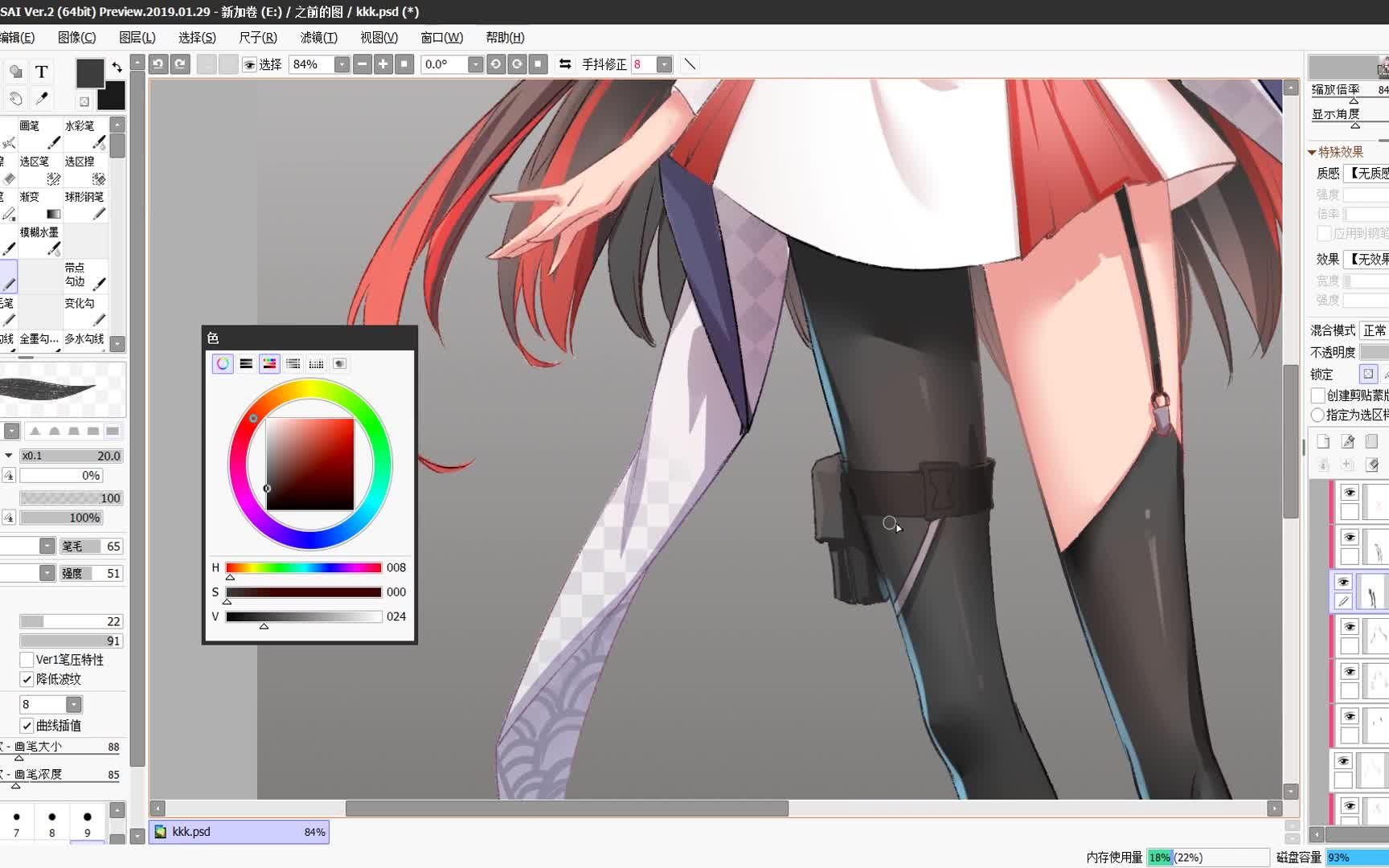This screenshot has width=1389, height=868.
Task: Toggle the 选择 selection visibility eye
Action: tap(249, 64)
